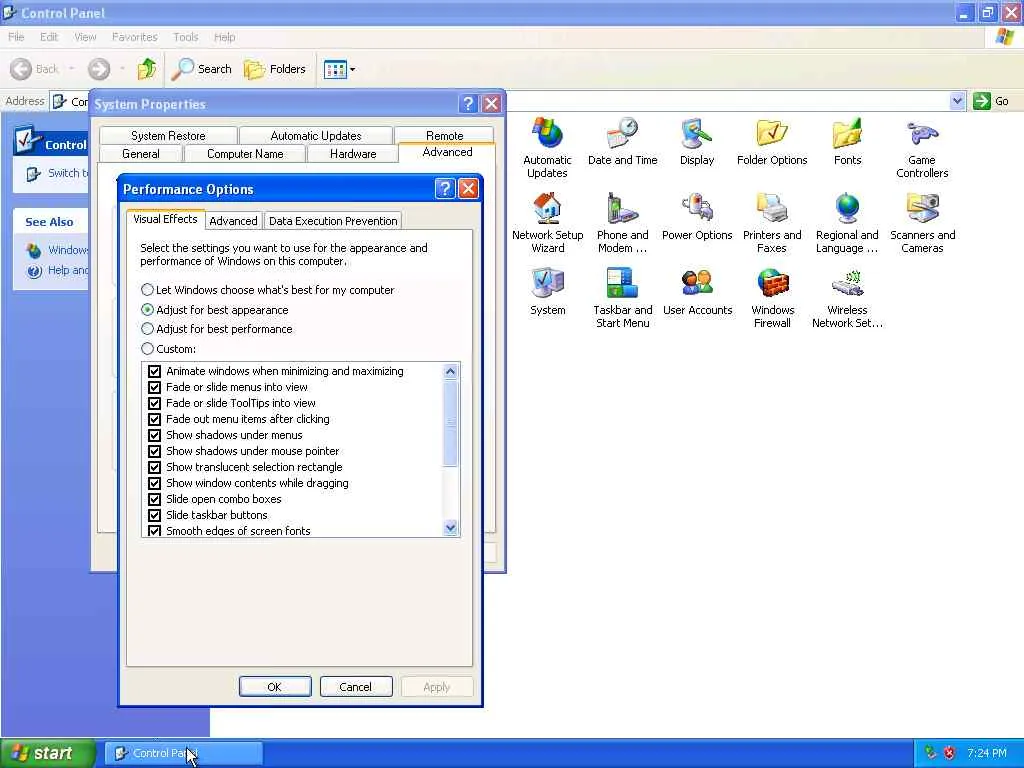Uncheck Show shadows under mouse pointer
Viewport: 1024px width, 768px height.
tap(155, 451)
